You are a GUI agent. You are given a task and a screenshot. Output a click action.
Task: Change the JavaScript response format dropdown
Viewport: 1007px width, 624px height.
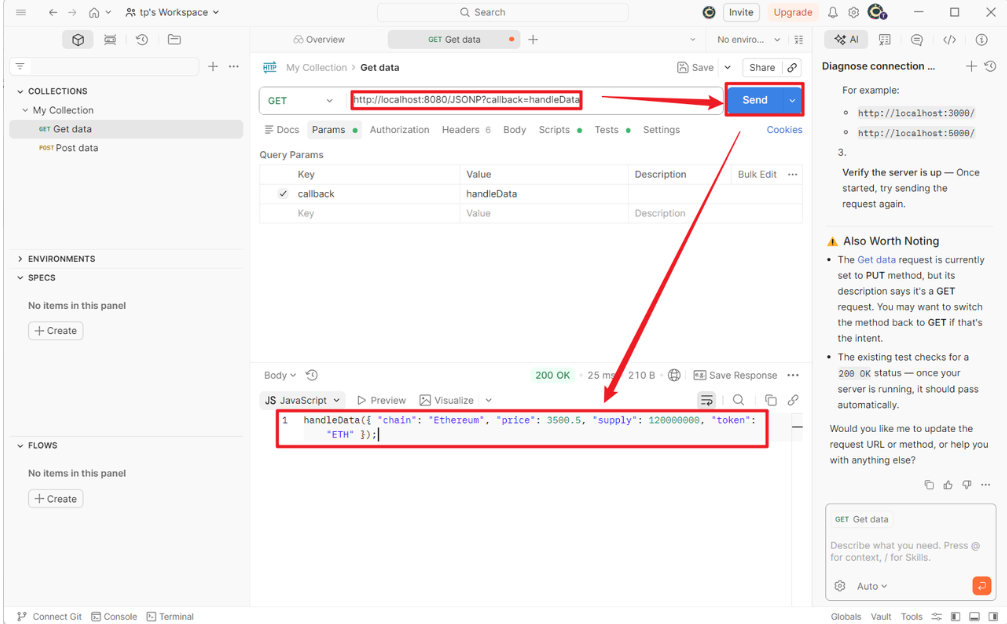(302, 400)
